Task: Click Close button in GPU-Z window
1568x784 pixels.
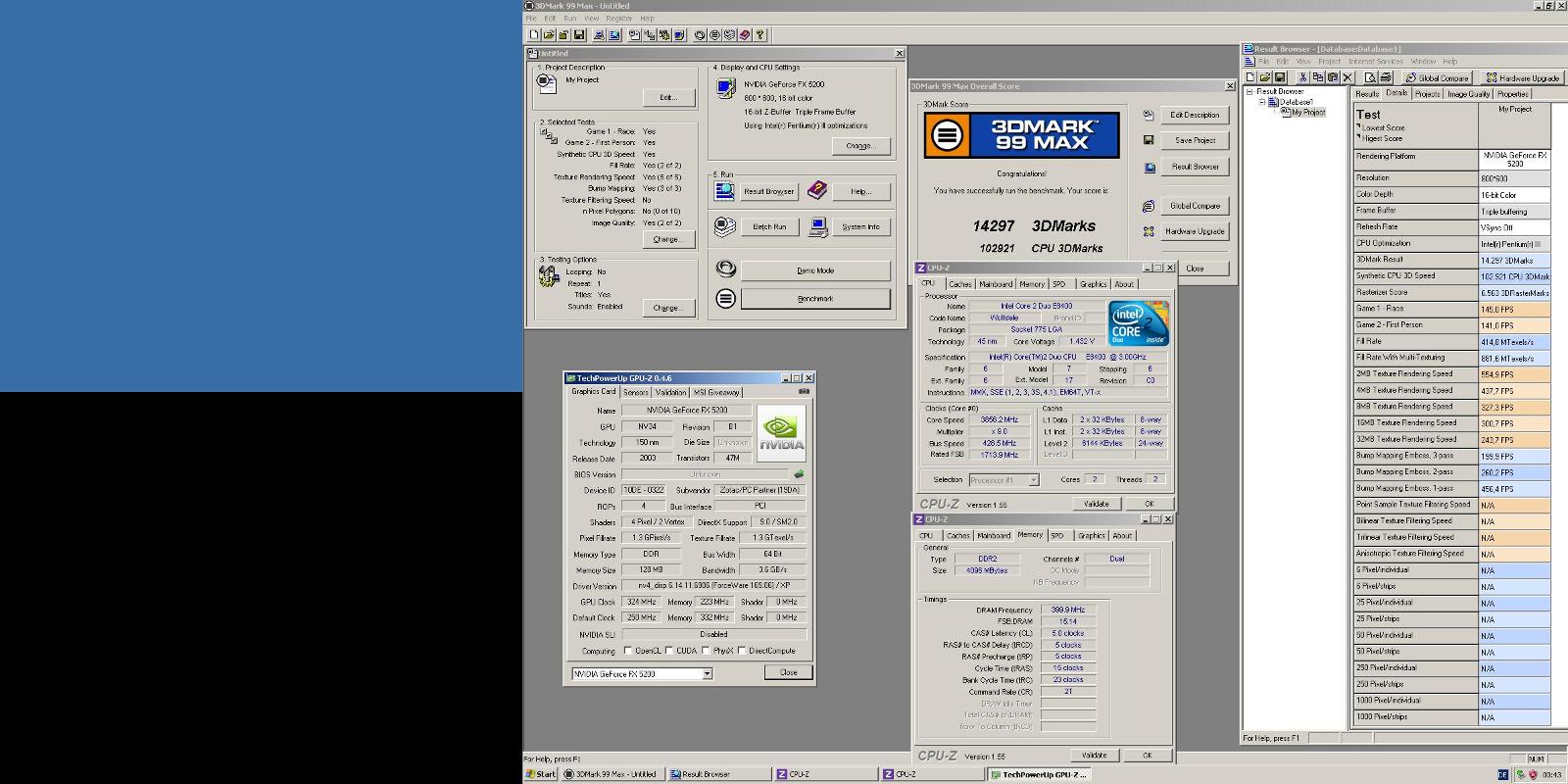Action: [788, 672]
